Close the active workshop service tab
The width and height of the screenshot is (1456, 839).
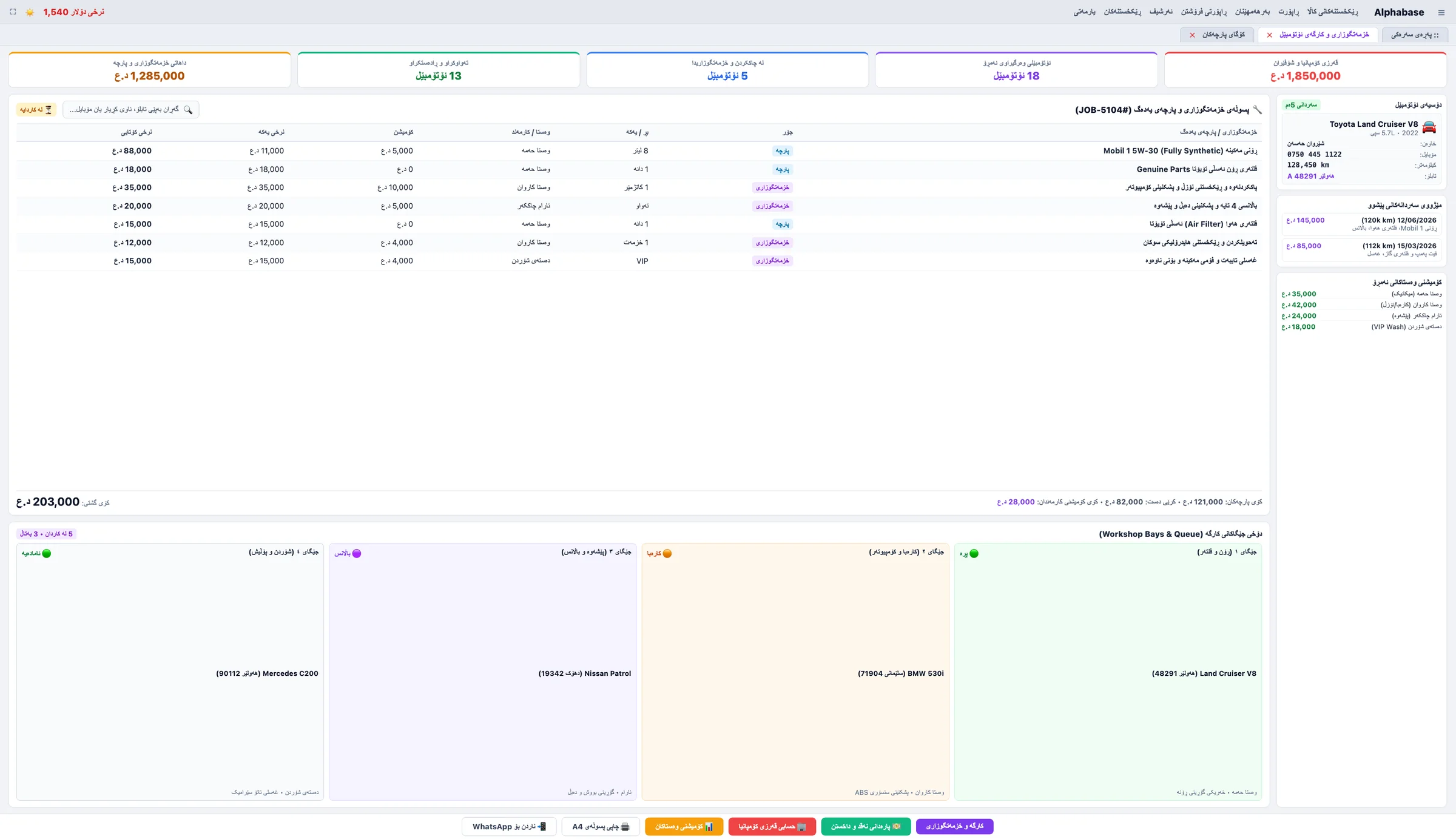(x=1269, y=35)
